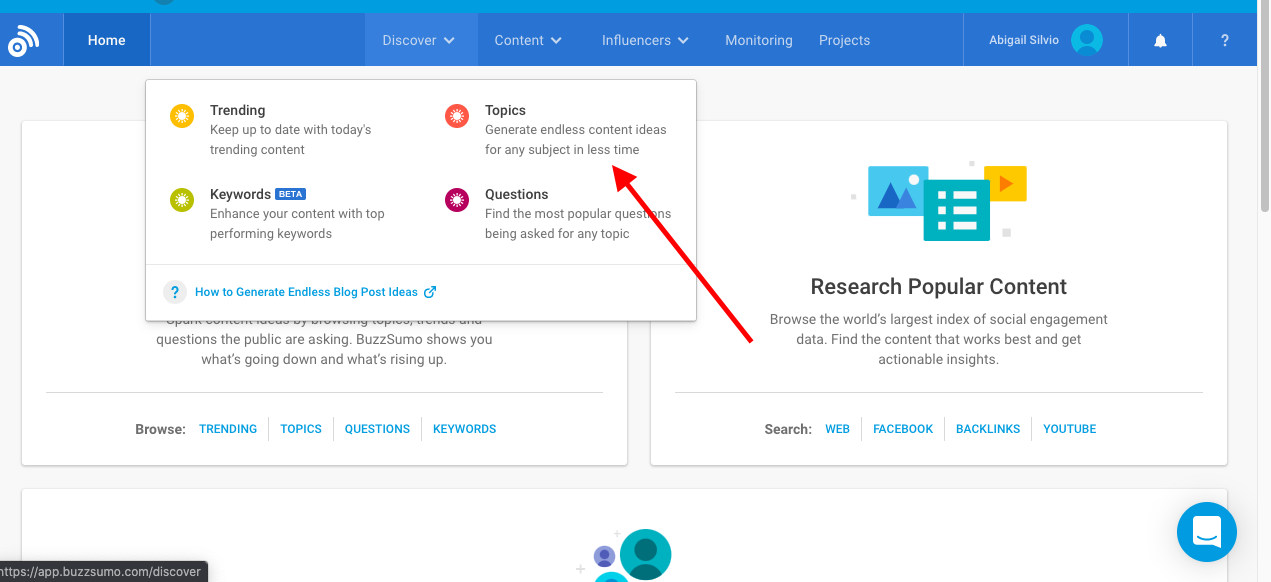Search YOUTUBE link
This screenshot has height=582, width=1271.
(1069, 429)
